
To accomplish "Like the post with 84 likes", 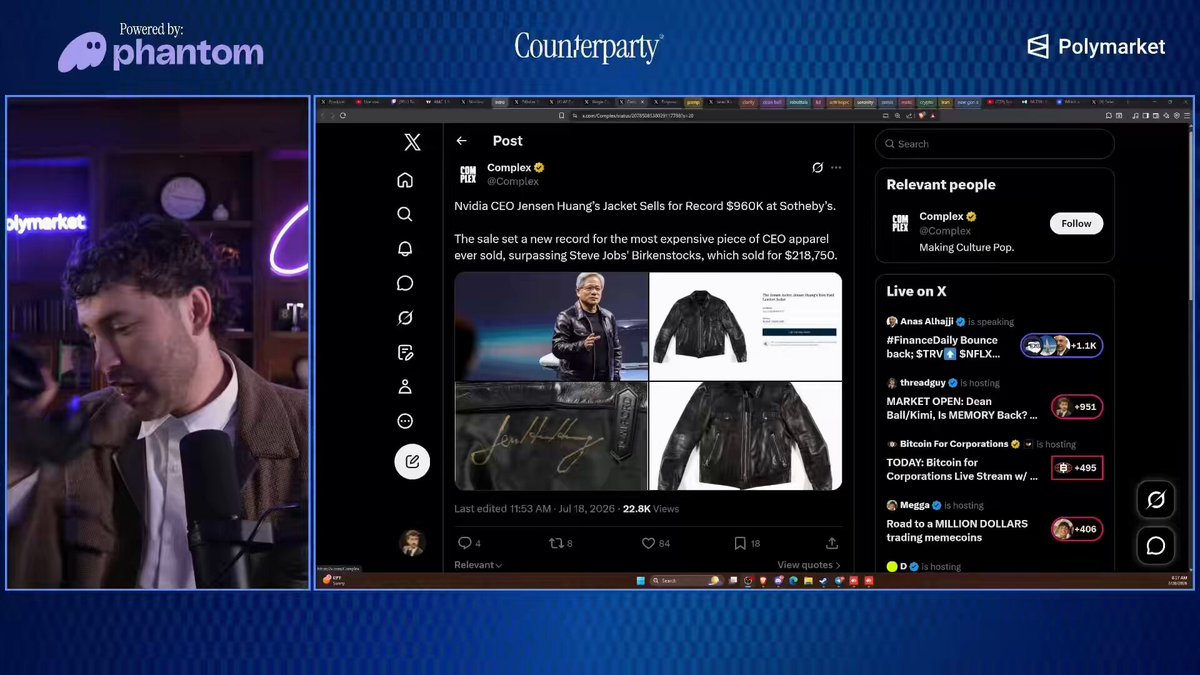I will point(656,543).
